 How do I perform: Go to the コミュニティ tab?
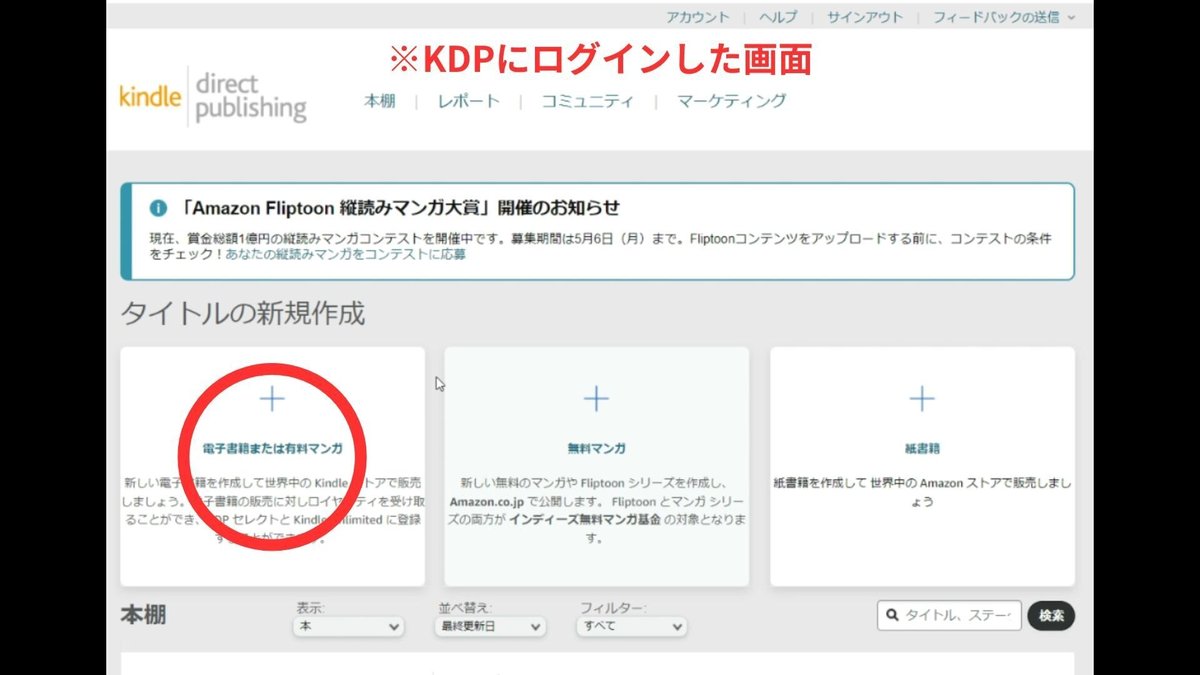tap(587, 101)
